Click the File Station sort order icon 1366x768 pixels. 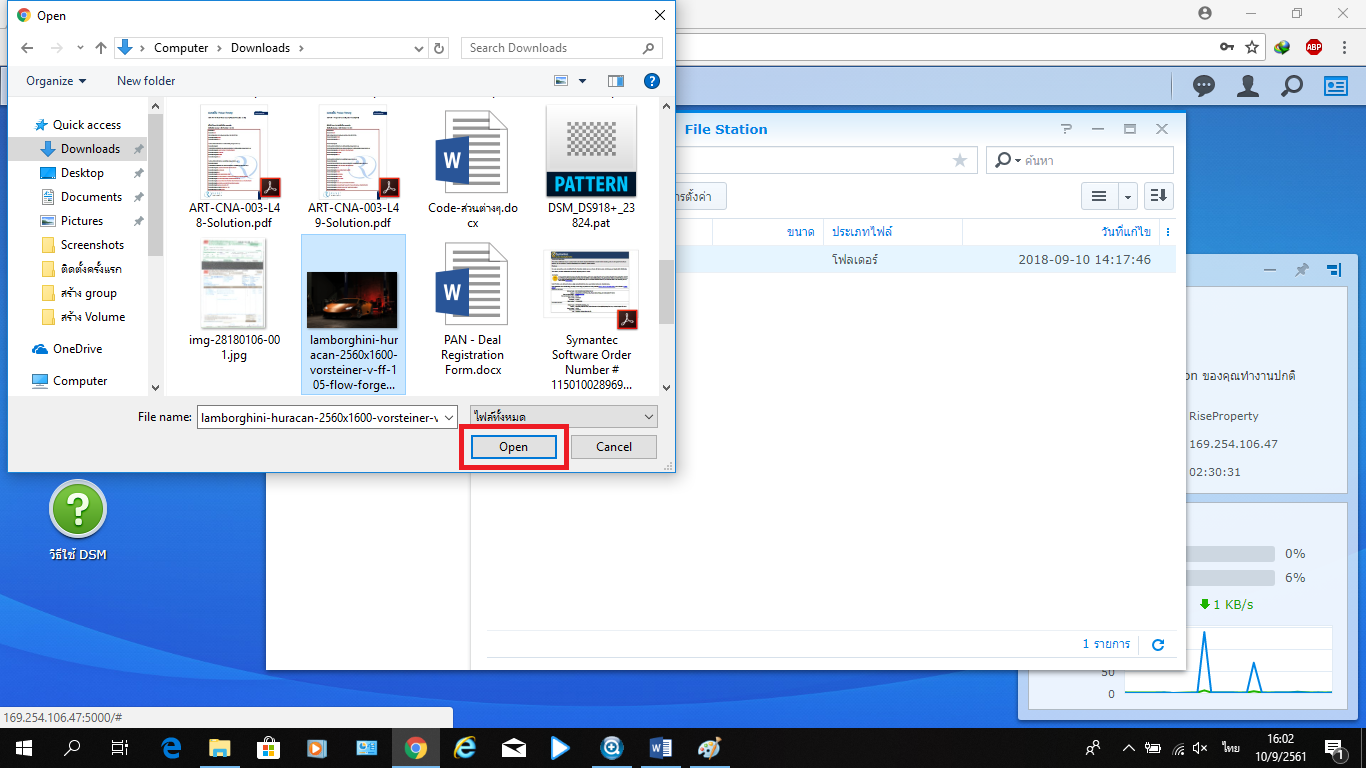1159,196
